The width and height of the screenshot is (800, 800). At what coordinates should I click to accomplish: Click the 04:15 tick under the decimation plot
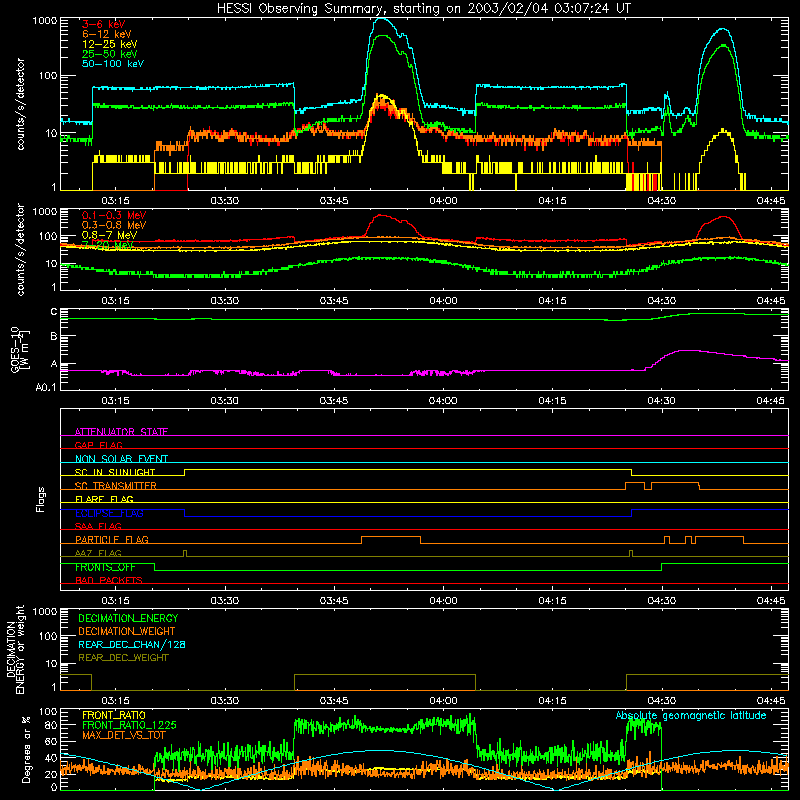pyautogui.click(x=553, y=701)
